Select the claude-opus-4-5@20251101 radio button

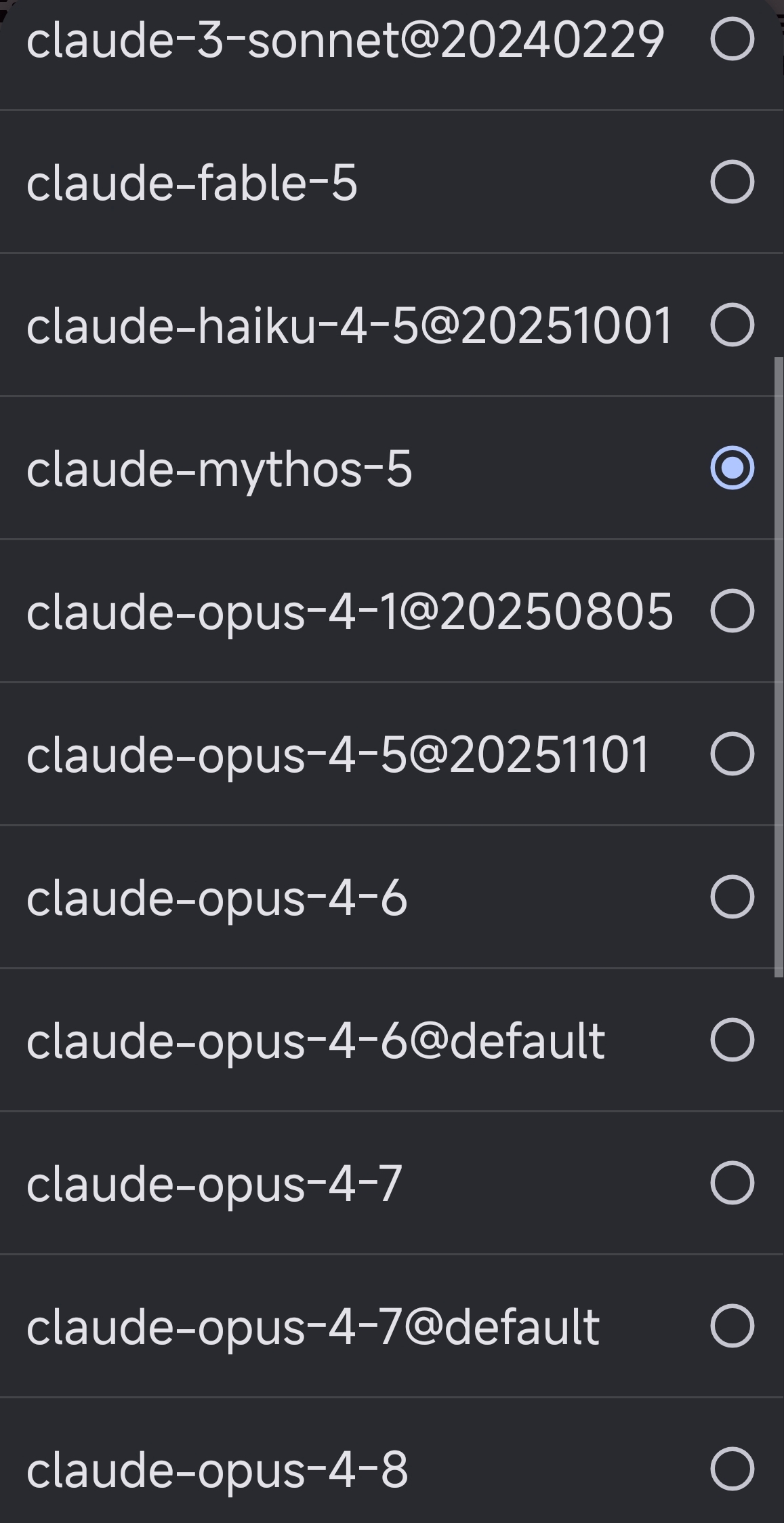click(732, 754)
